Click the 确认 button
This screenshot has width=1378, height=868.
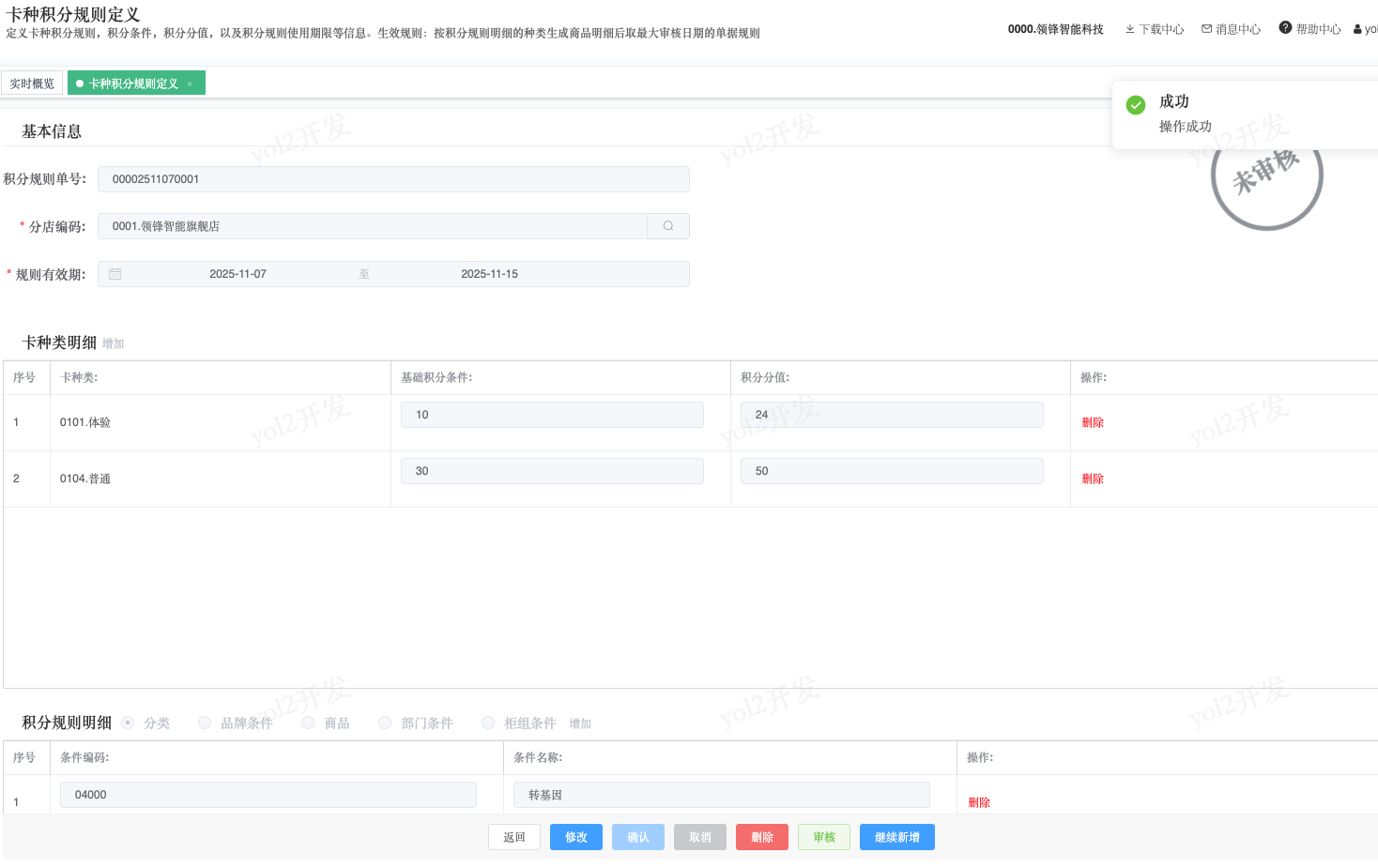tap(638, 837)
